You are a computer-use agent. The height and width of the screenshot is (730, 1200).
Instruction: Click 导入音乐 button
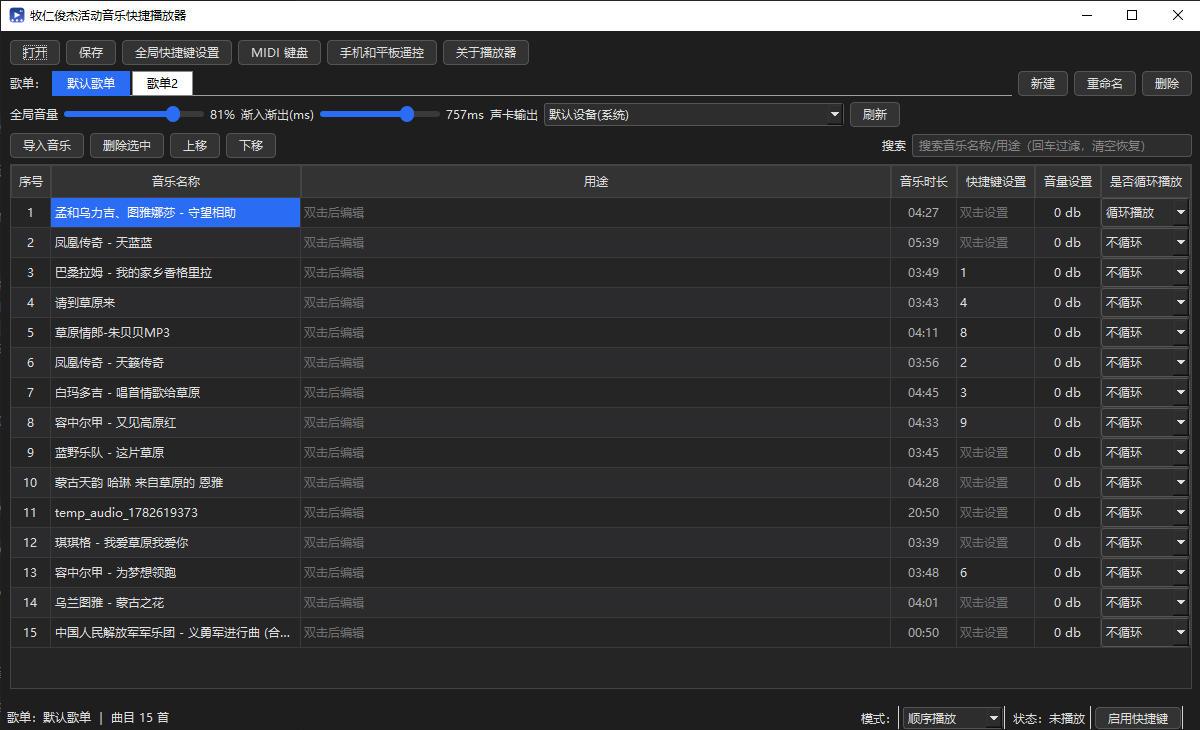click(47, 145)
